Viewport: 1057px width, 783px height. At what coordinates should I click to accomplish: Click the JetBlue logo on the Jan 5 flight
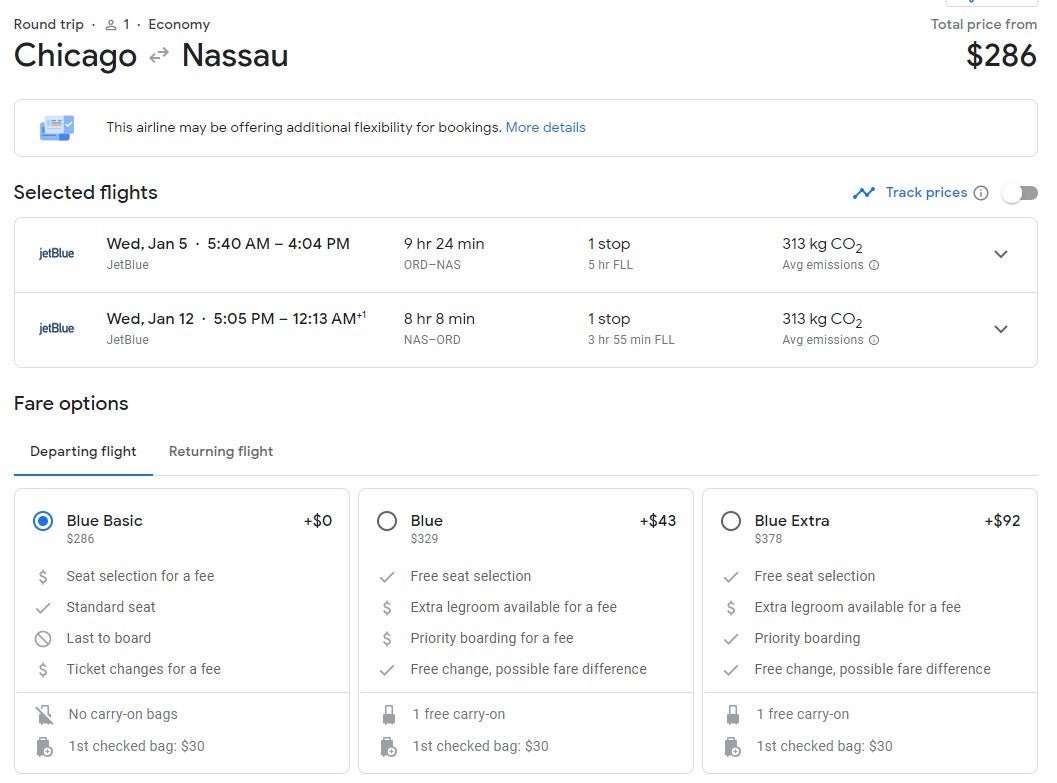coord(56,254)
